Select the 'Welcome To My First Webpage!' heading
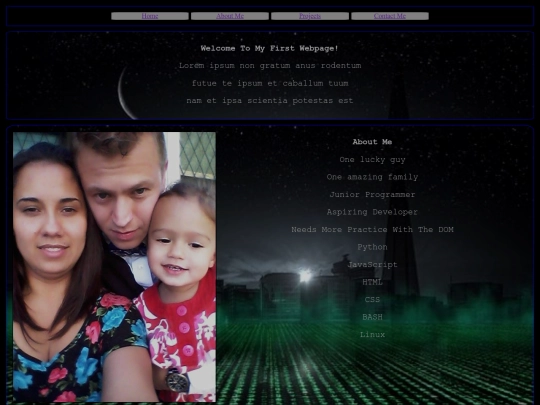Screen dimensions: 540x405 click(x=270, y=48)
